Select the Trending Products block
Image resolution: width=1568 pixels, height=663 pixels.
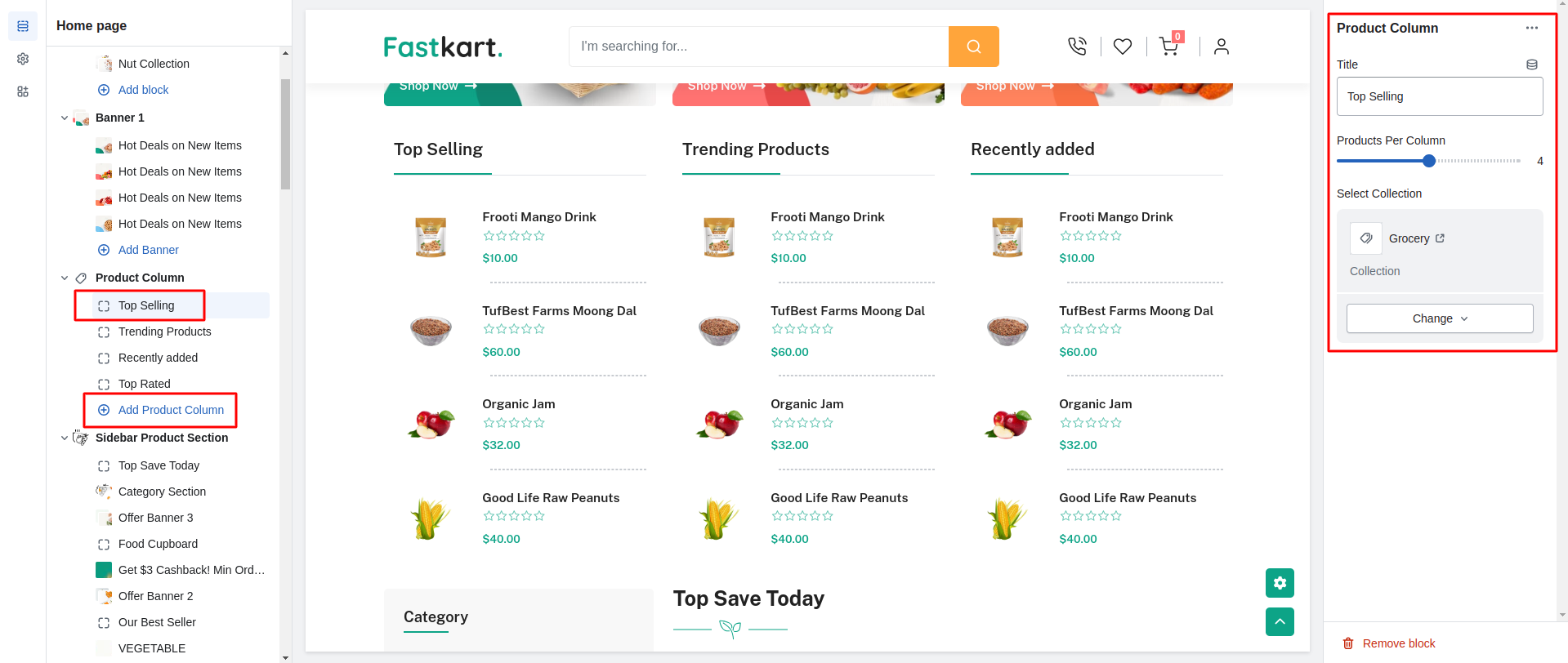tap(164, 331)
